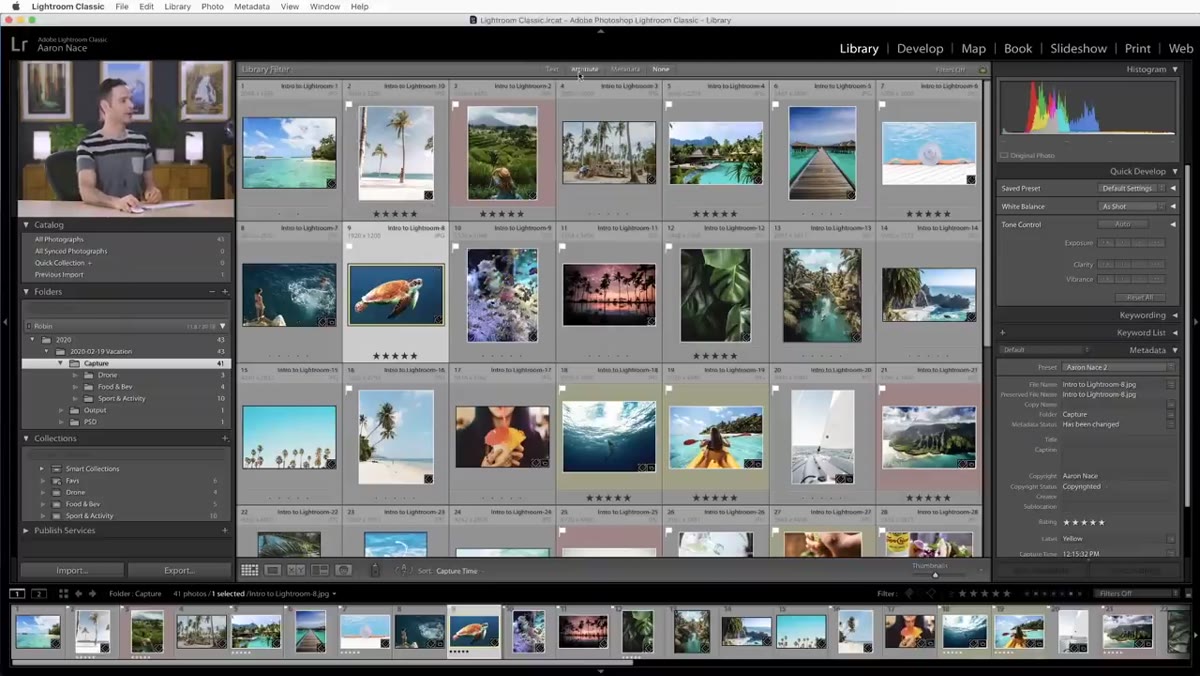Open the Metadata menu in menu bar
Image resolution: width=1200 pixels, height=676 pixels.
point(252,6)
